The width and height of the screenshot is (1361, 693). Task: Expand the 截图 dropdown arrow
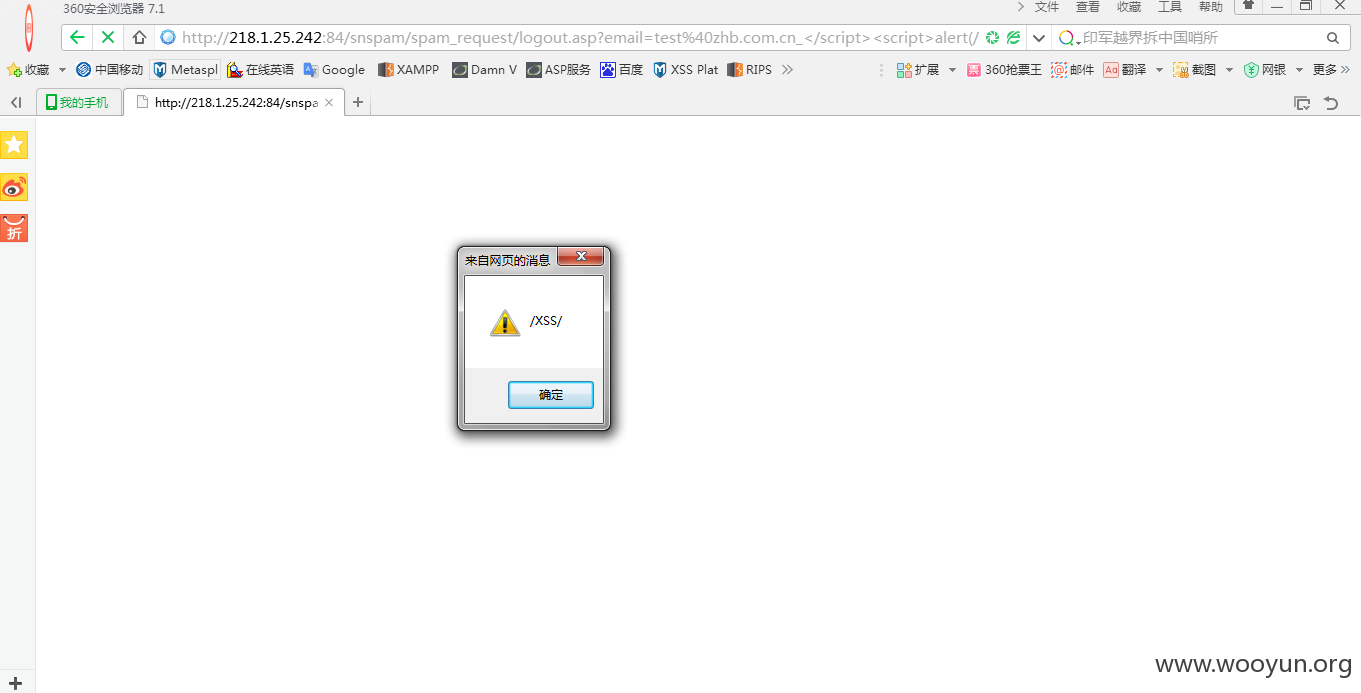[1229, 70]
